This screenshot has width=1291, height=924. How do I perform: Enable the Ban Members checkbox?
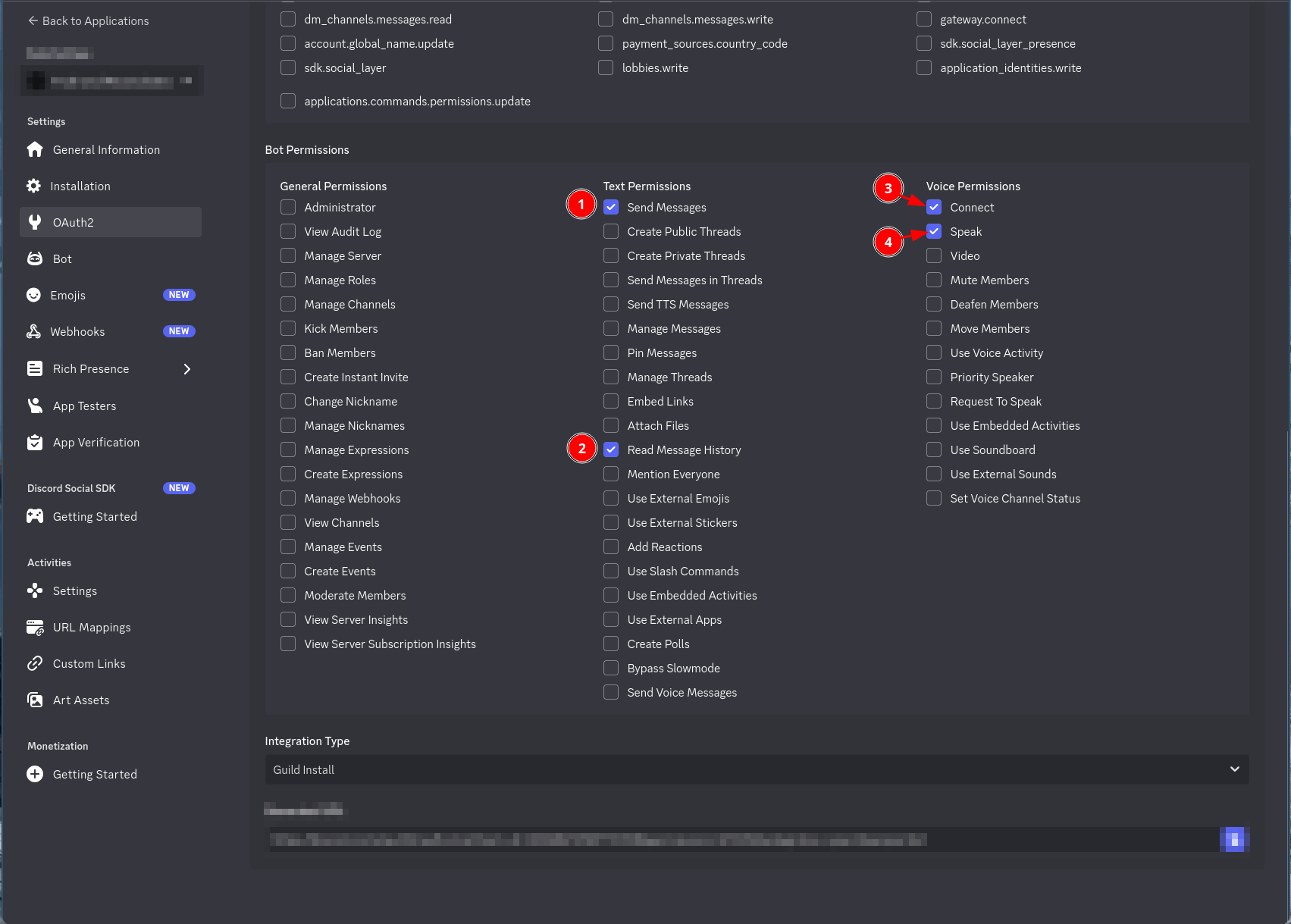click(288, 352)
